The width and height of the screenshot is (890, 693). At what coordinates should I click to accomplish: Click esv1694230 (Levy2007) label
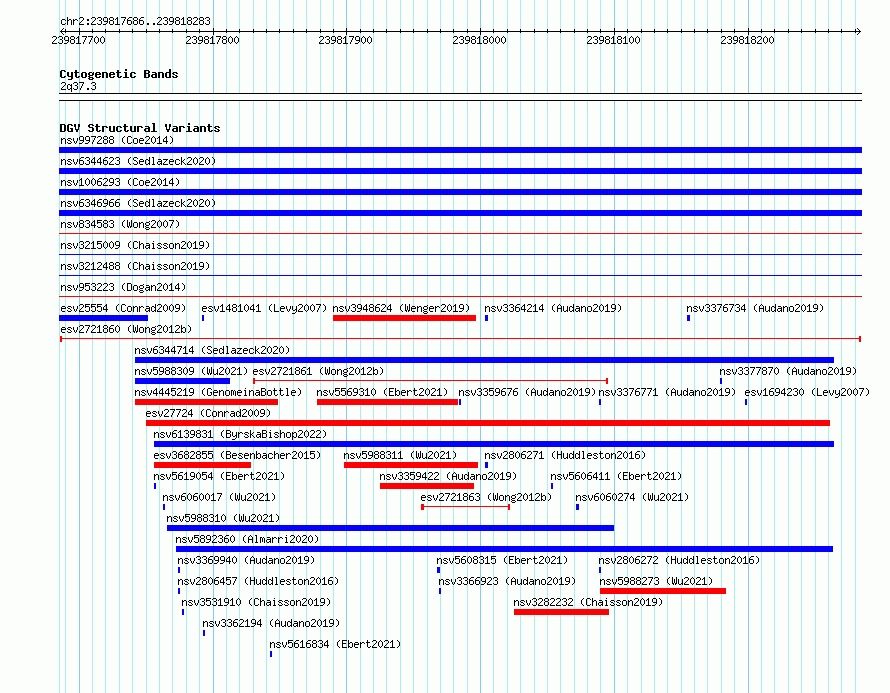click(807, 392)
